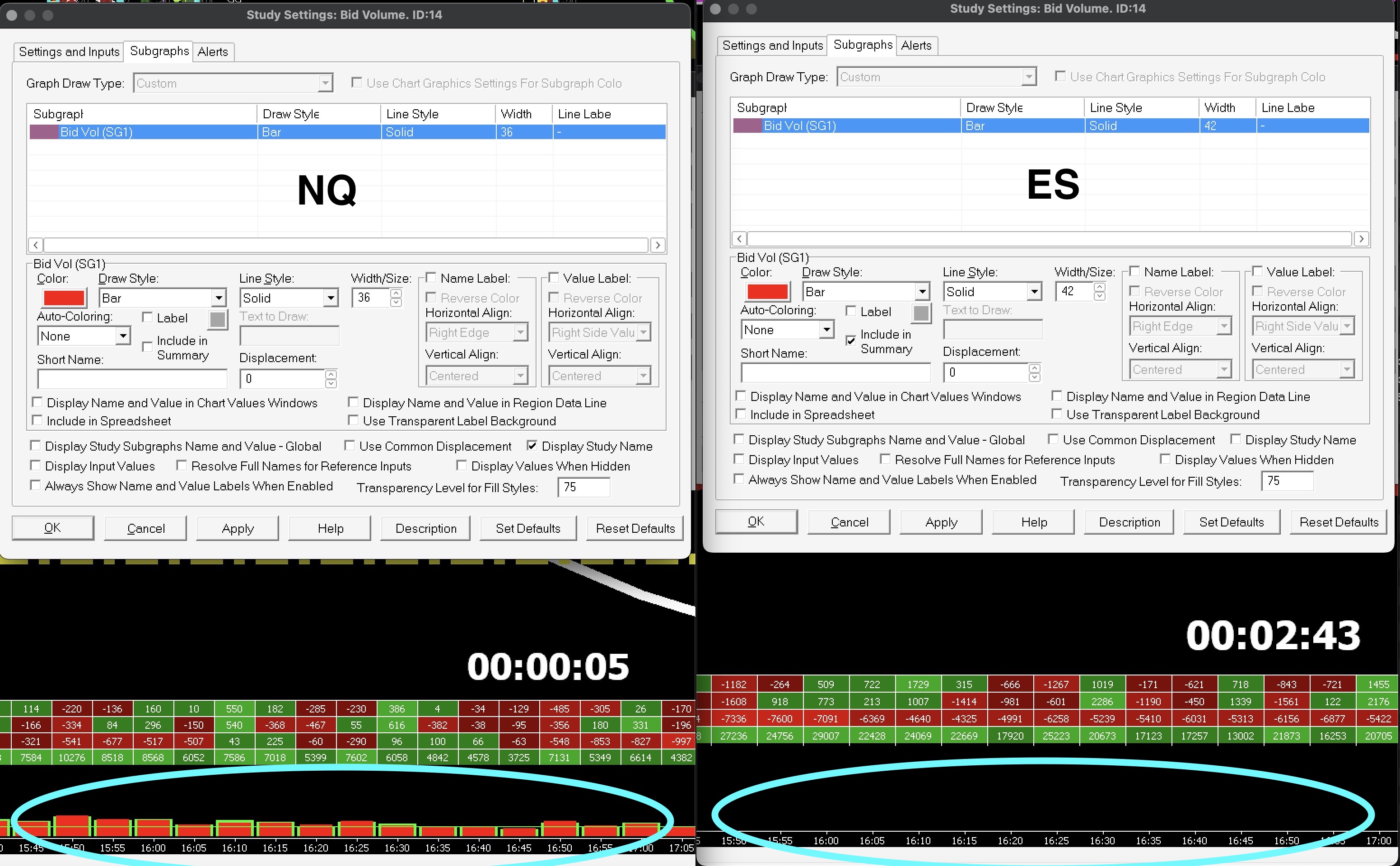Click gray label color box in ES dialog

[x=921, y=313]
